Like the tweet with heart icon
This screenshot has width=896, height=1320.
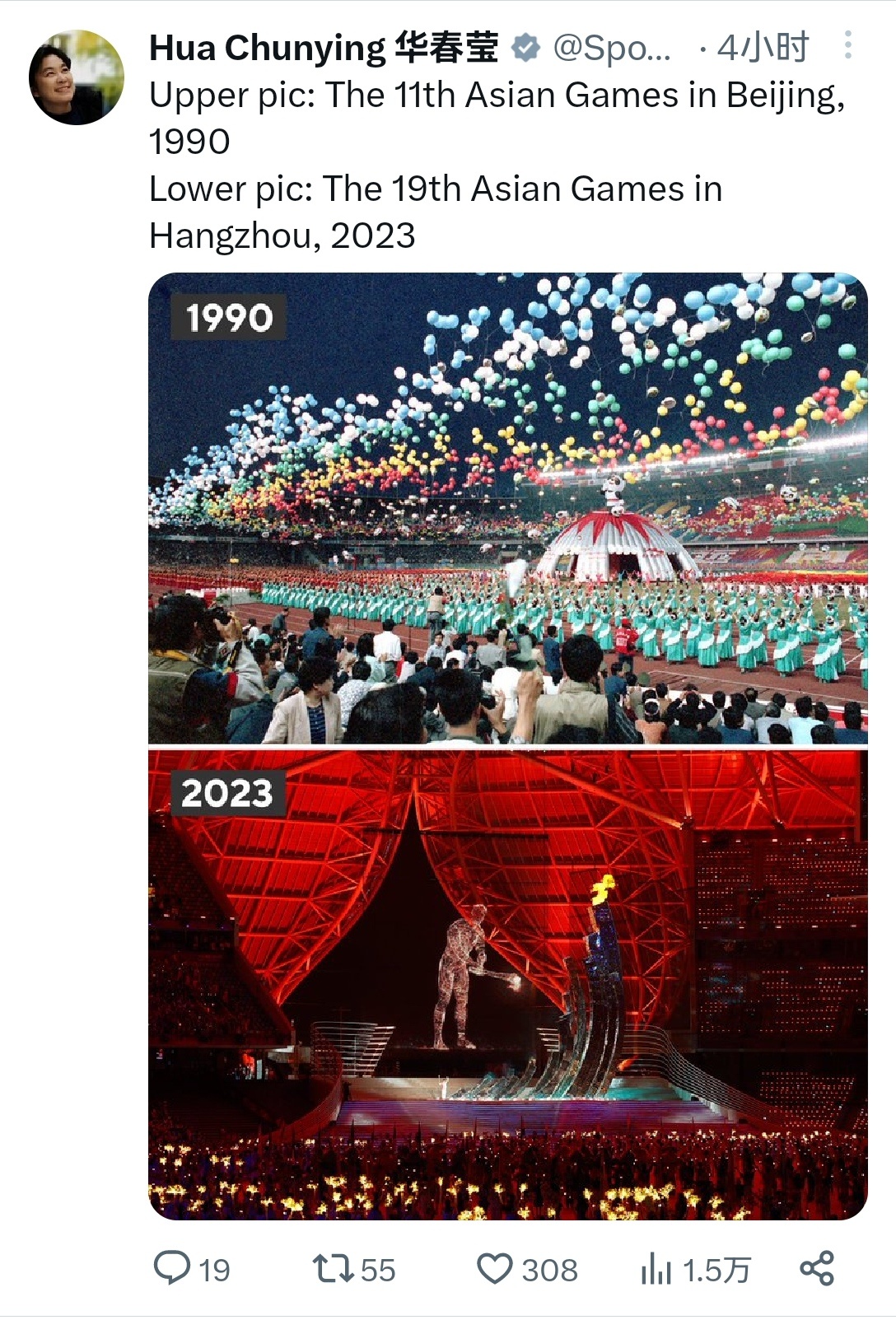(495, 1269)
